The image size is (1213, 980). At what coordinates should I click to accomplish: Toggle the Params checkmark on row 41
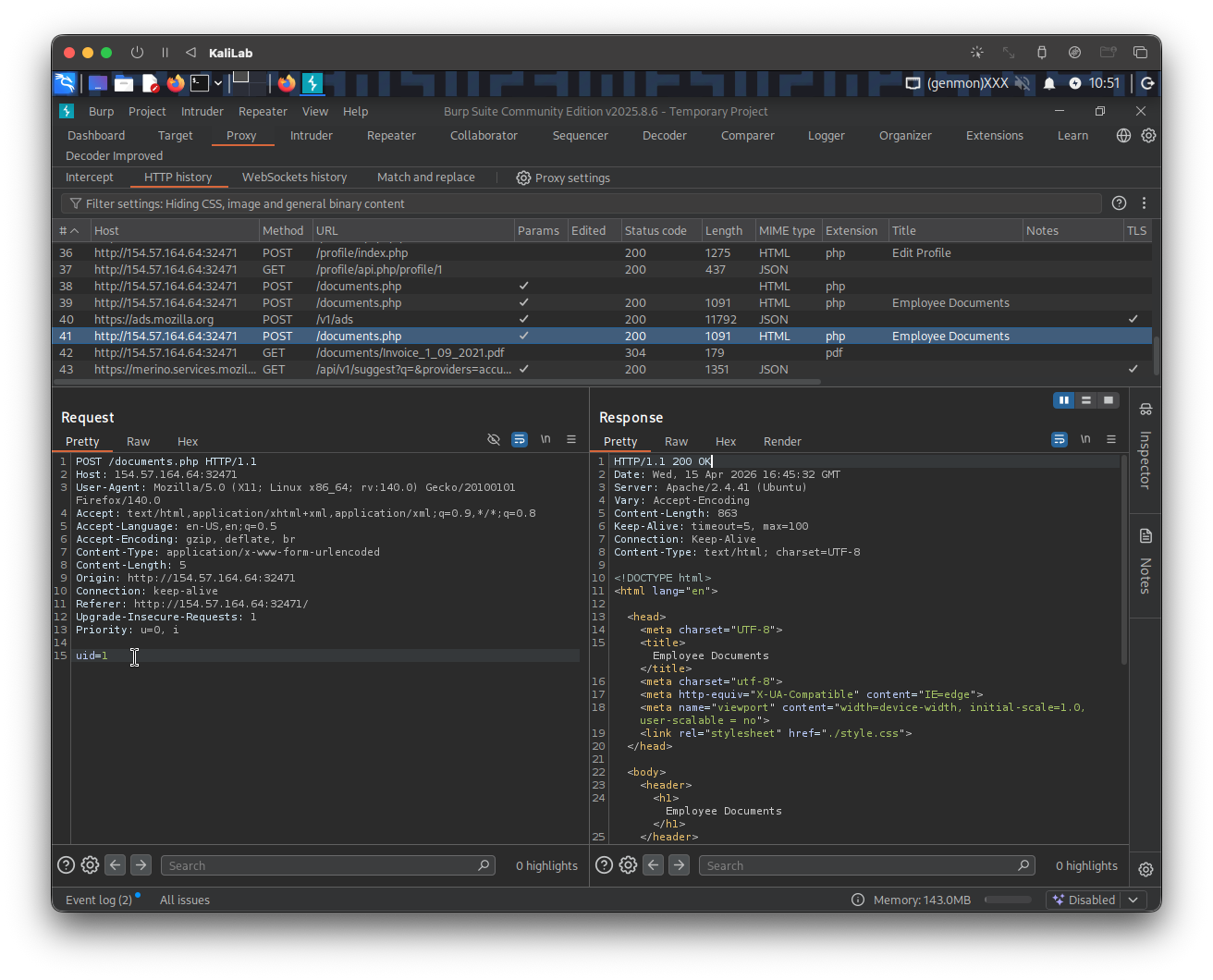523,336
